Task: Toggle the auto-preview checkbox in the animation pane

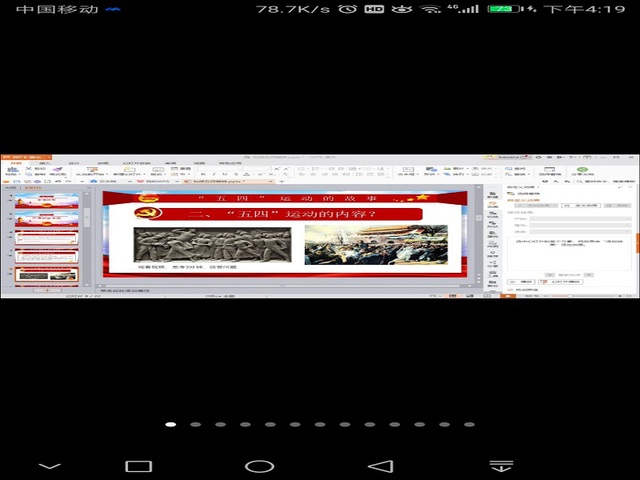Action: (x=507, y=291)
